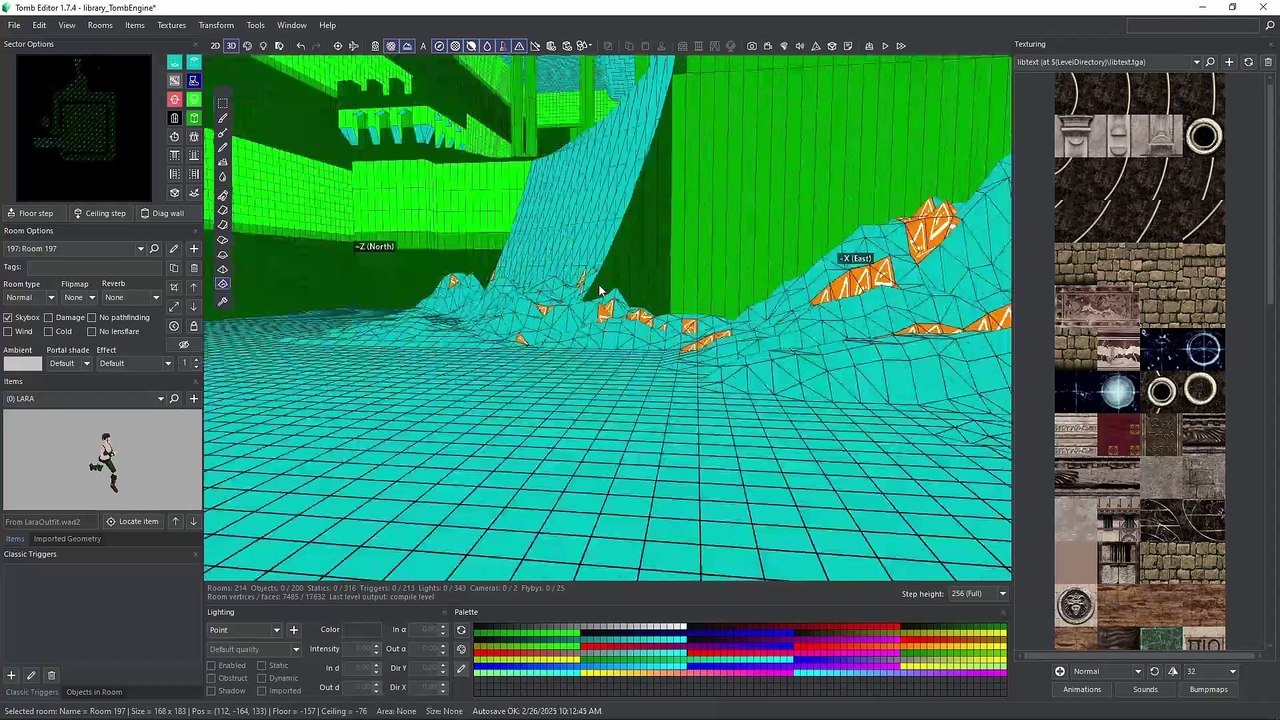Switch to 2D view mode
The image size is (1280, 720).
(215, 46)
